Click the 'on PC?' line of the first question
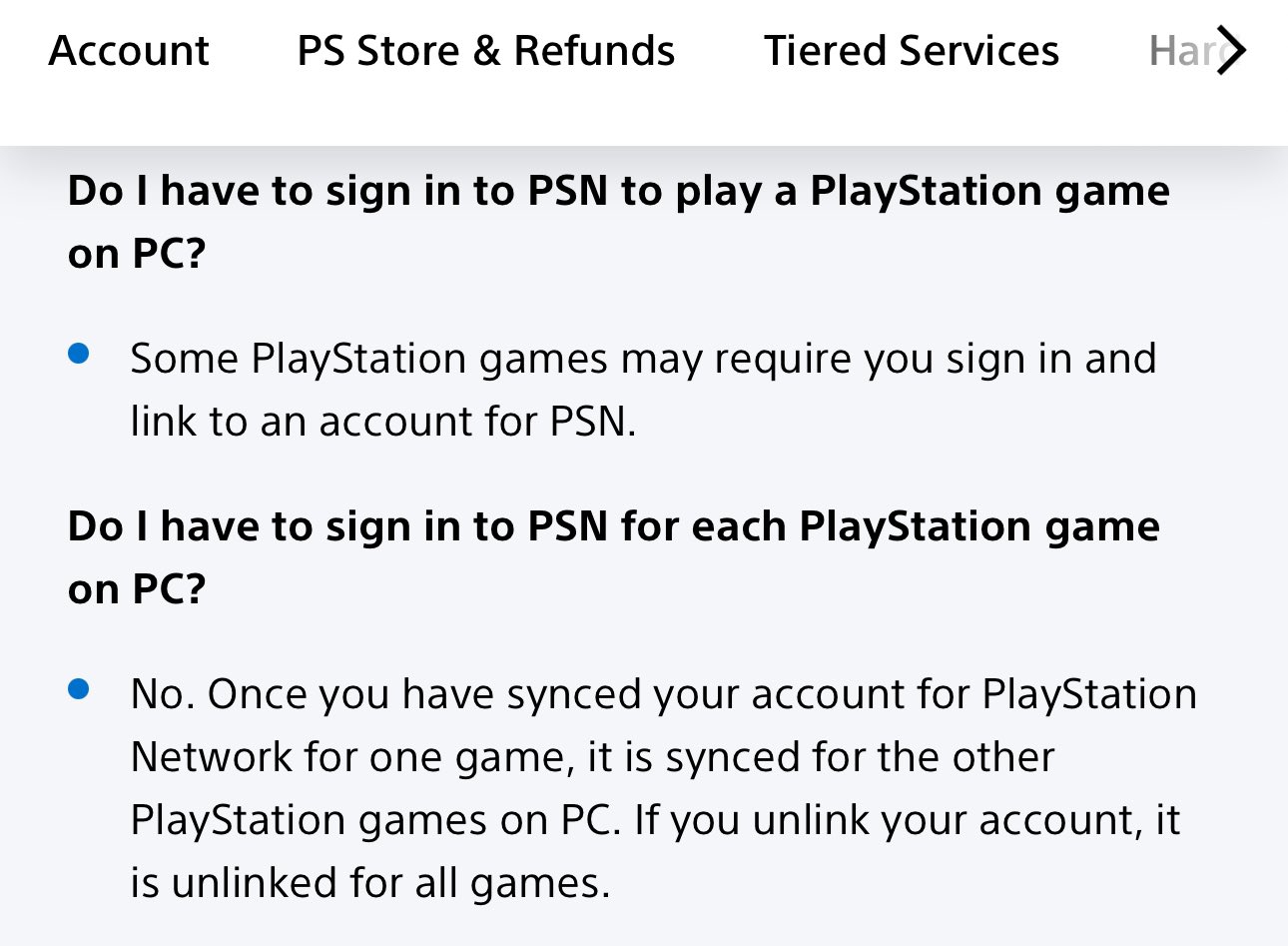 (137, 254)
